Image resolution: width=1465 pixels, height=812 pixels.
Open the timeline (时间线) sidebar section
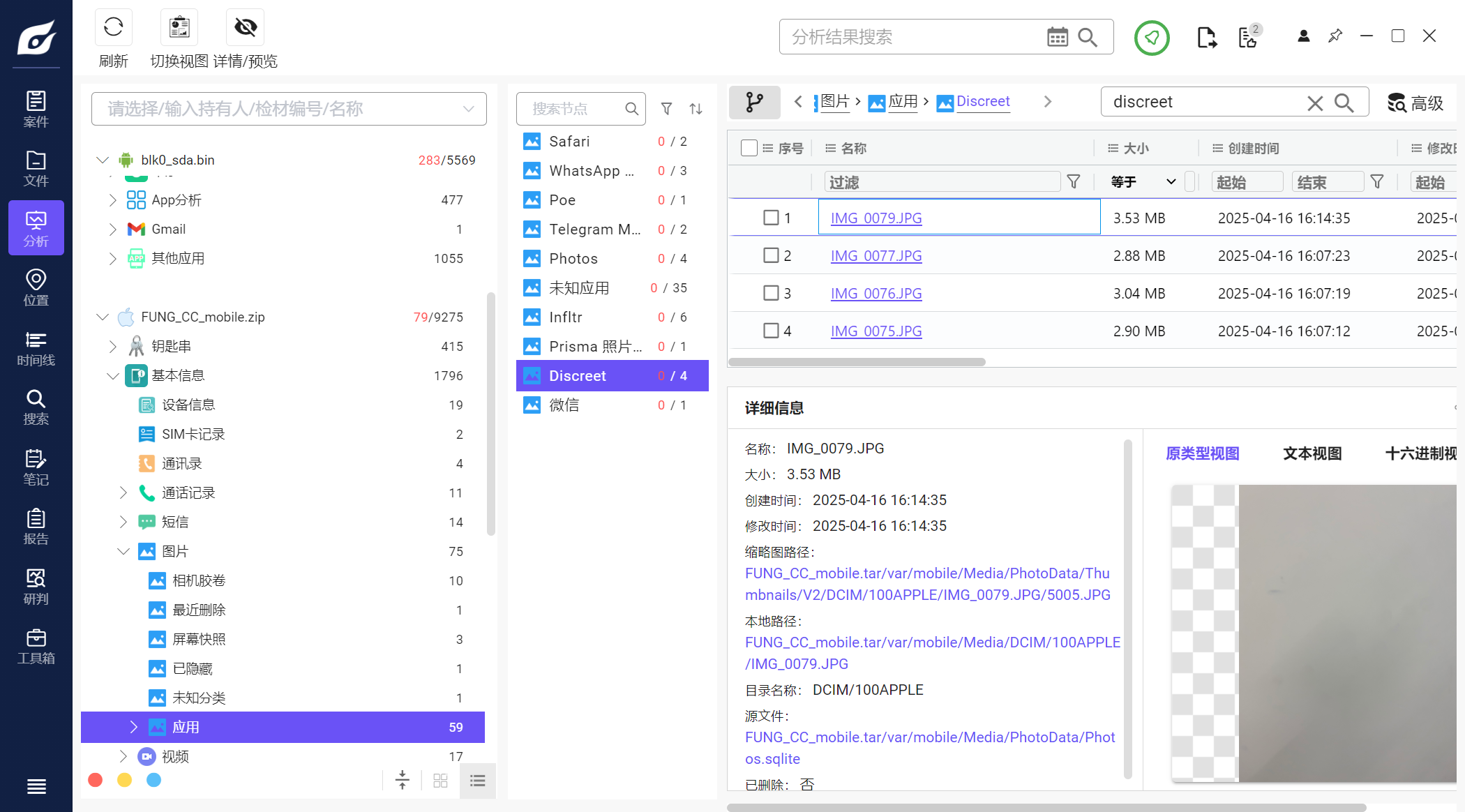36,348
